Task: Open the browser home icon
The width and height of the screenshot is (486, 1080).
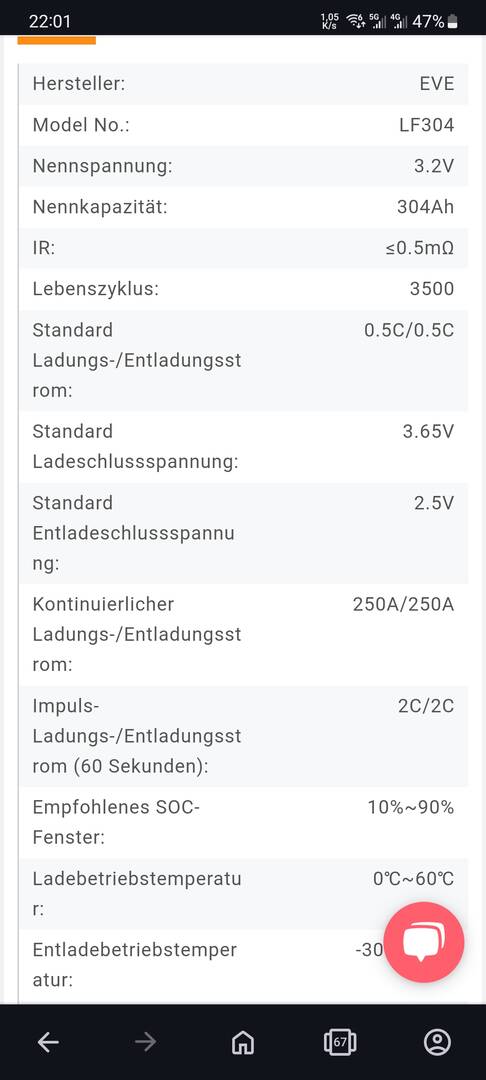Action: tap(242, 1042)
